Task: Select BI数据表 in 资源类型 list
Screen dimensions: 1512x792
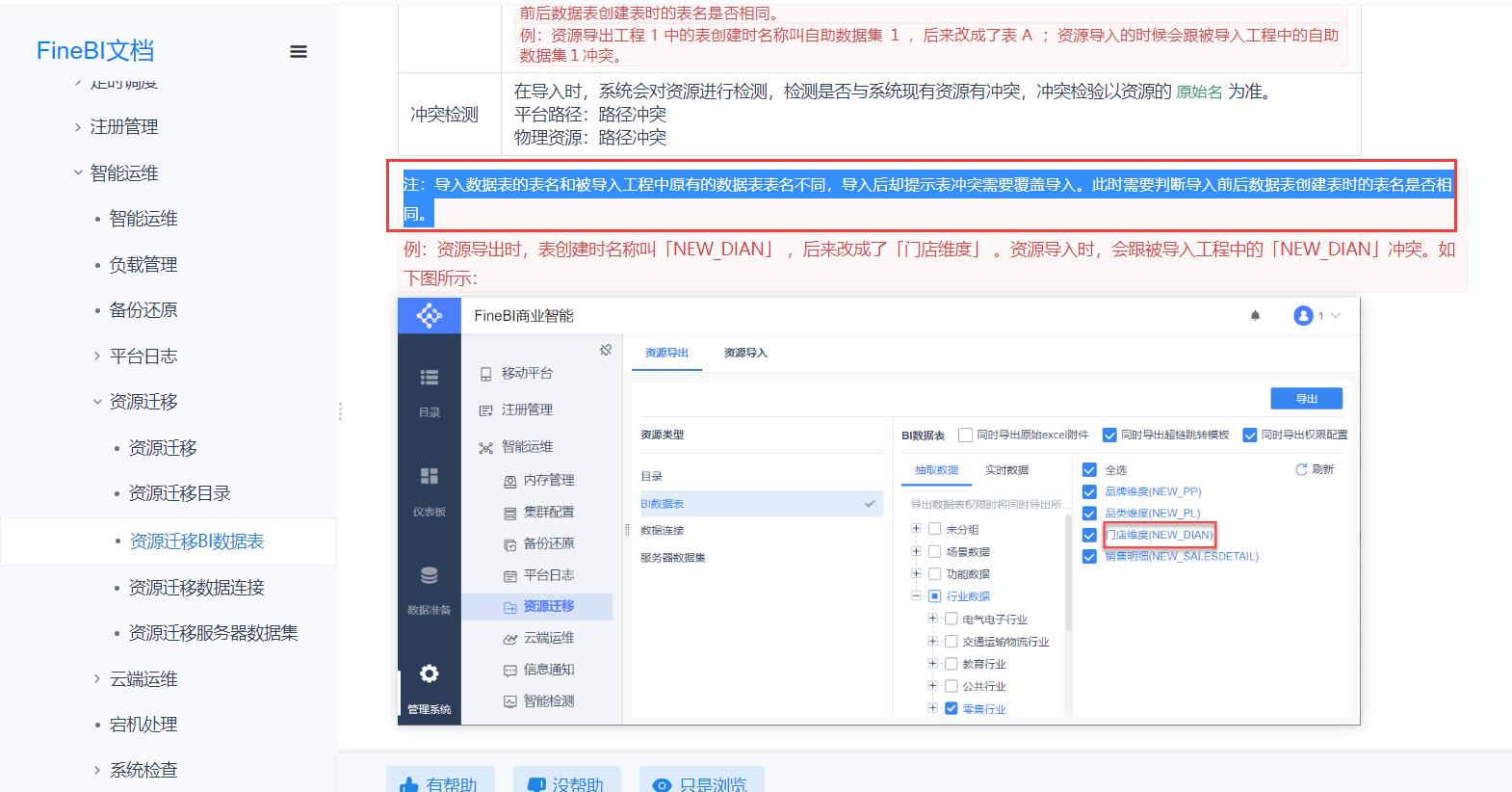Action: [761, 504]
